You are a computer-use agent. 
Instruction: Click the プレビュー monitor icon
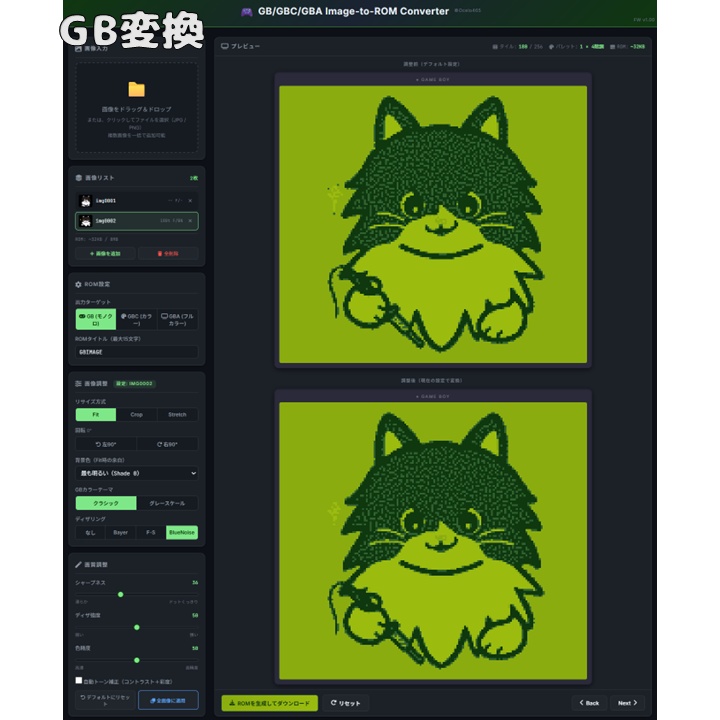pyautogui.click(x=225, y=46)
